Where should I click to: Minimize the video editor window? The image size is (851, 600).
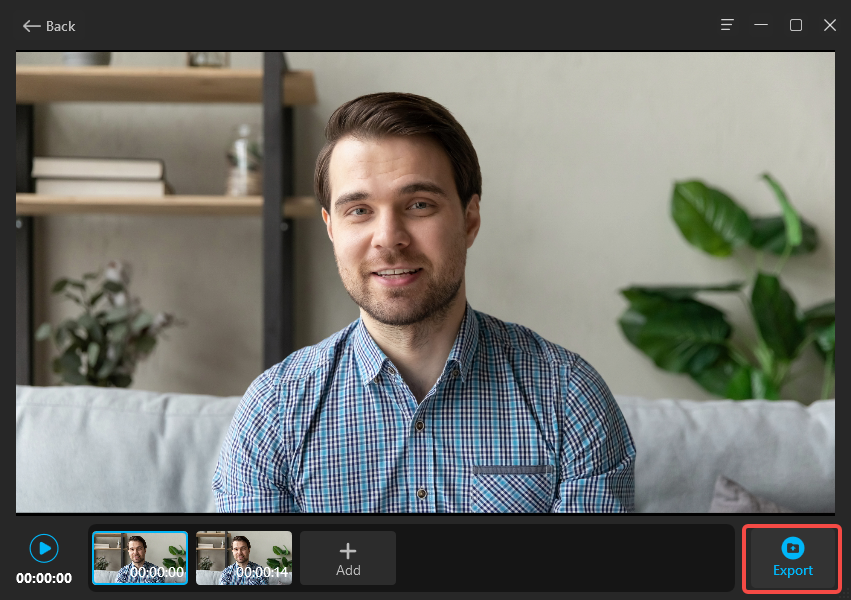click(762, 25)
